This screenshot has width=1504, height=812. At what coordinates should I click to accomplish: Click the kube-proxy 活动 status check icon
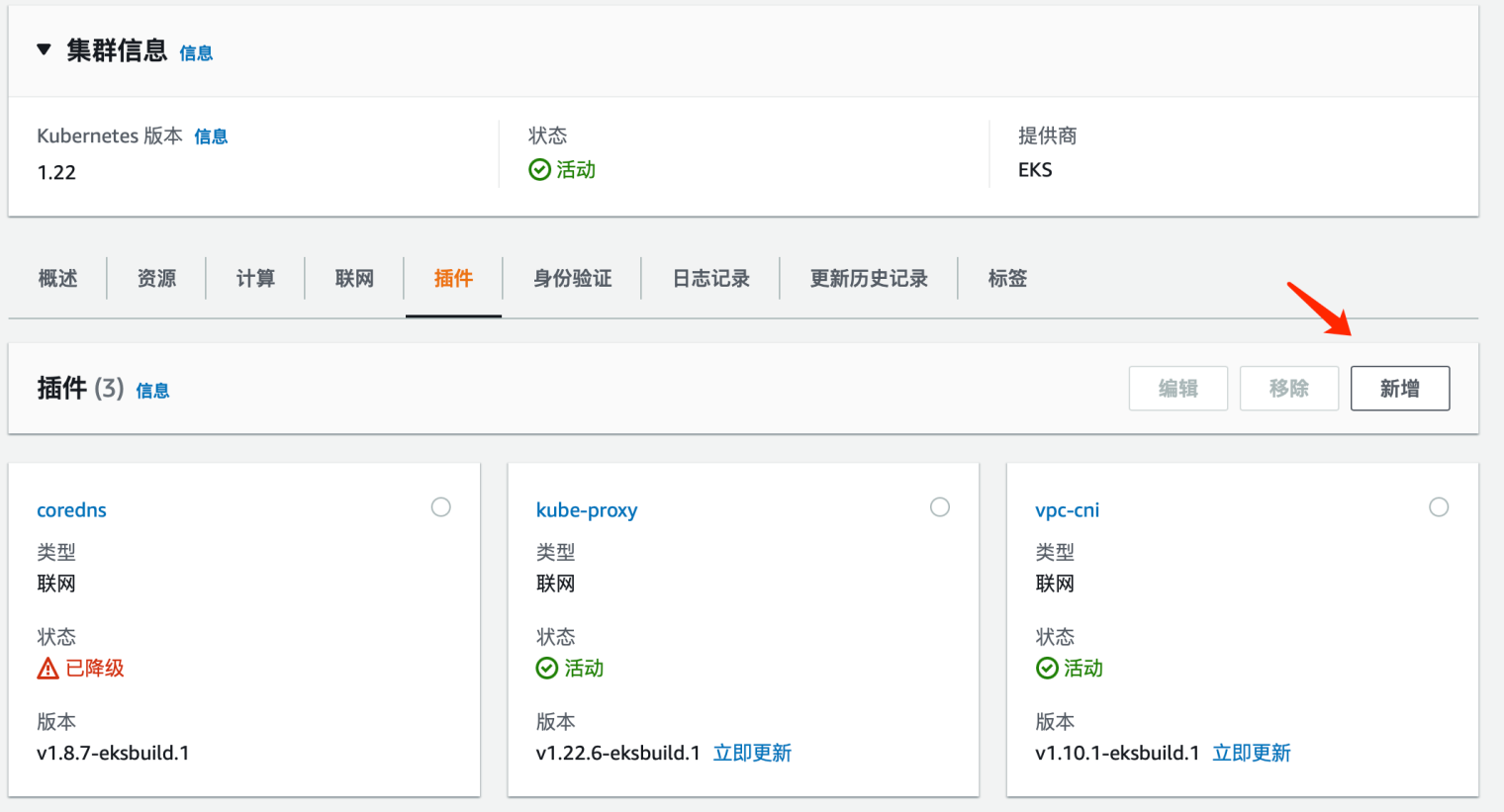(x=547, y=669)
